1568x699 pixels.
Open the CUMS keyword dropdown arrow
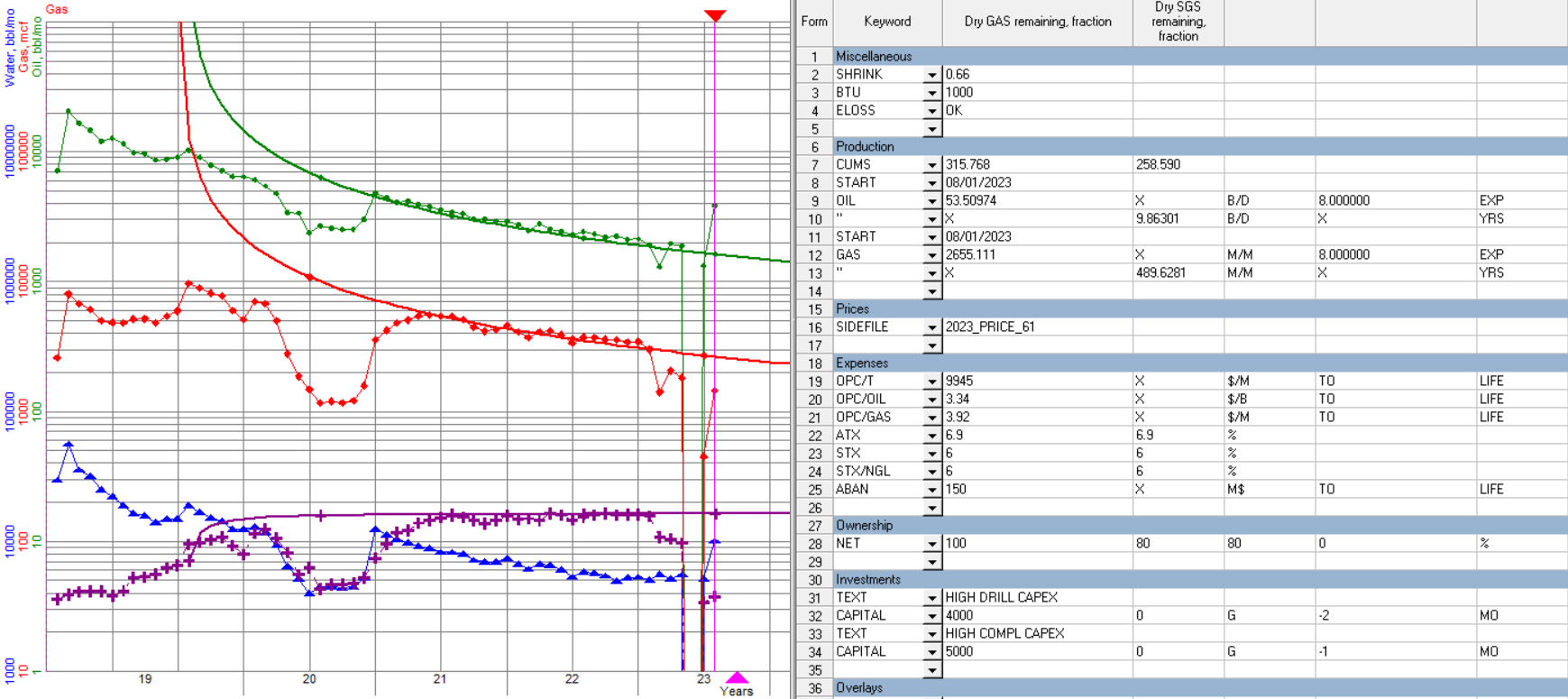(x=932, y=165)
